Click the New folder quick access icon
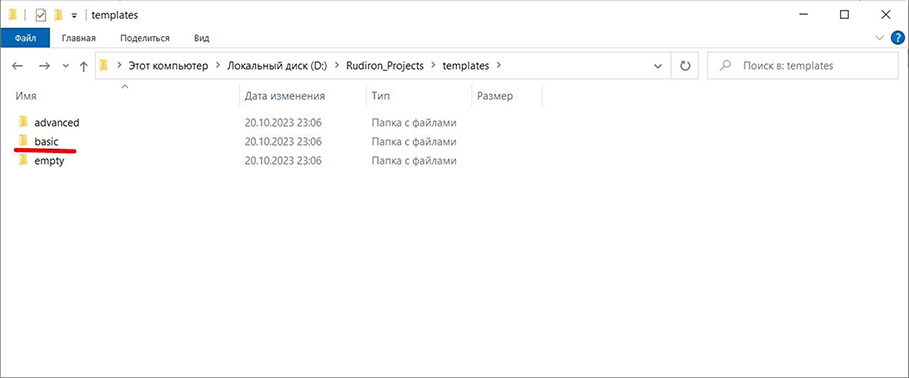Screen dimensions: 909x378 coord(59,15)
